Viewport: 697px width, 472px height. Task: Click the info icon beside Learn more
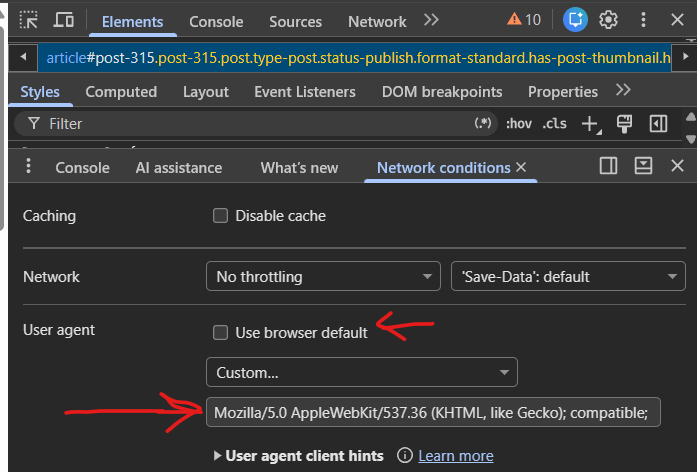point(405,455)
